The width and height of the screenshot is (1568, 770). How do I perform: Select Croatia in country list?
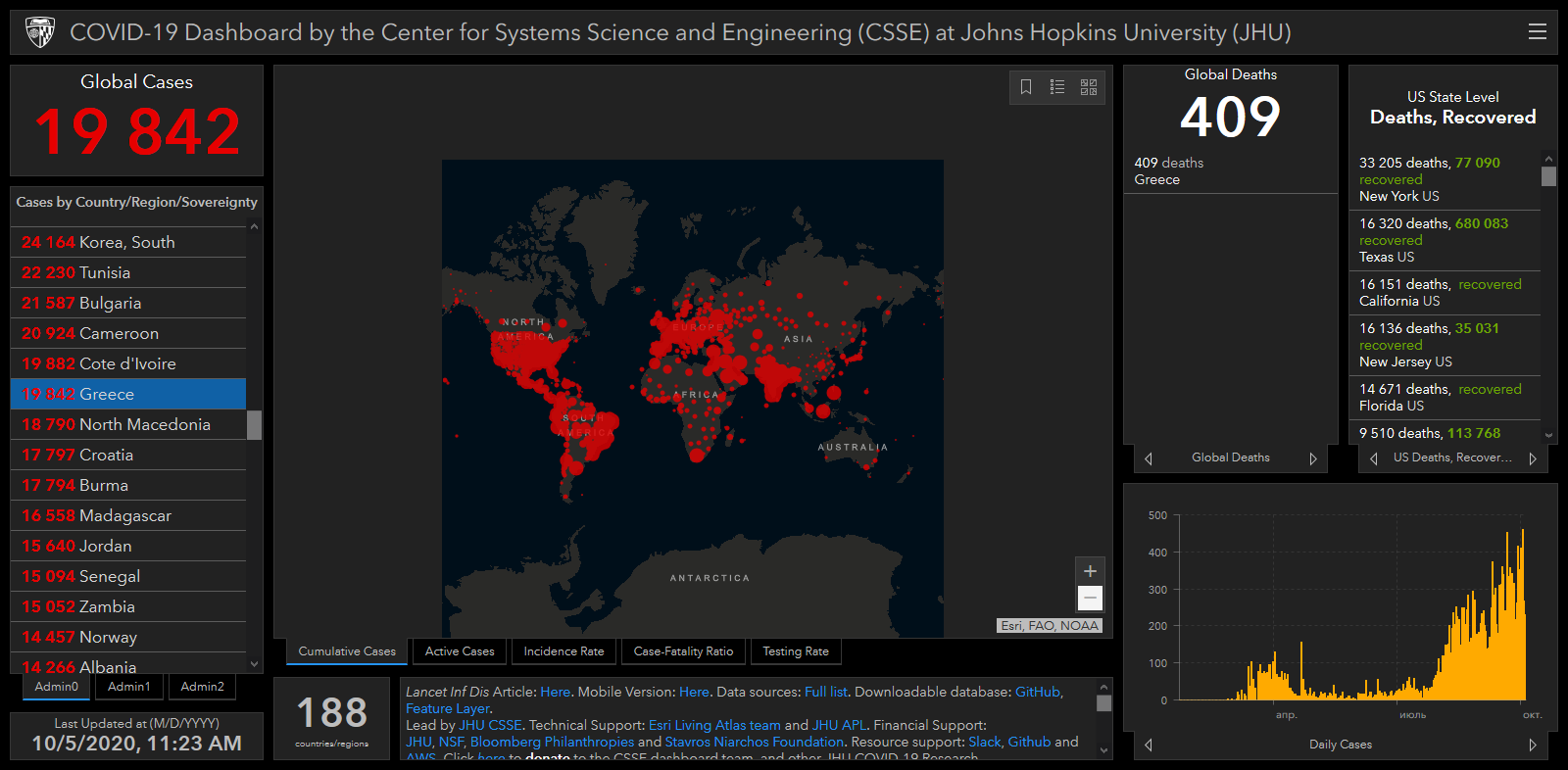128,455
